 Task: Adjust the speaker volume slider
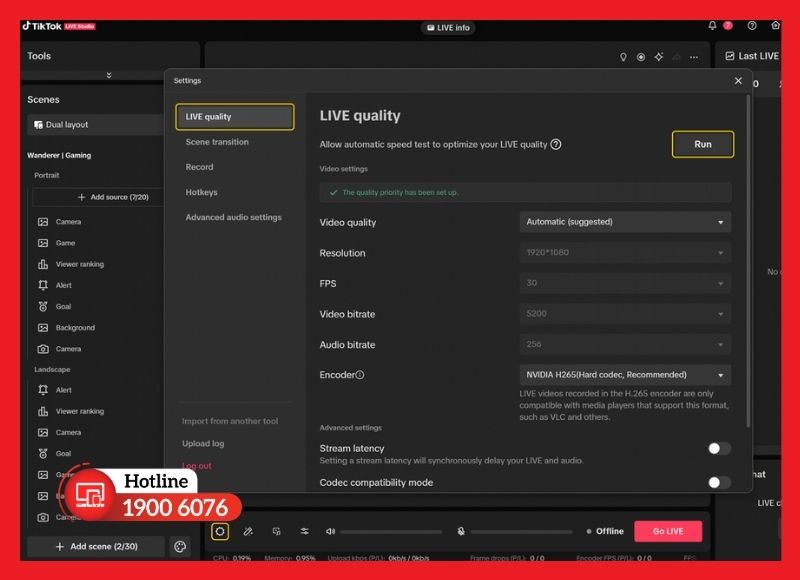pos(391,532)
